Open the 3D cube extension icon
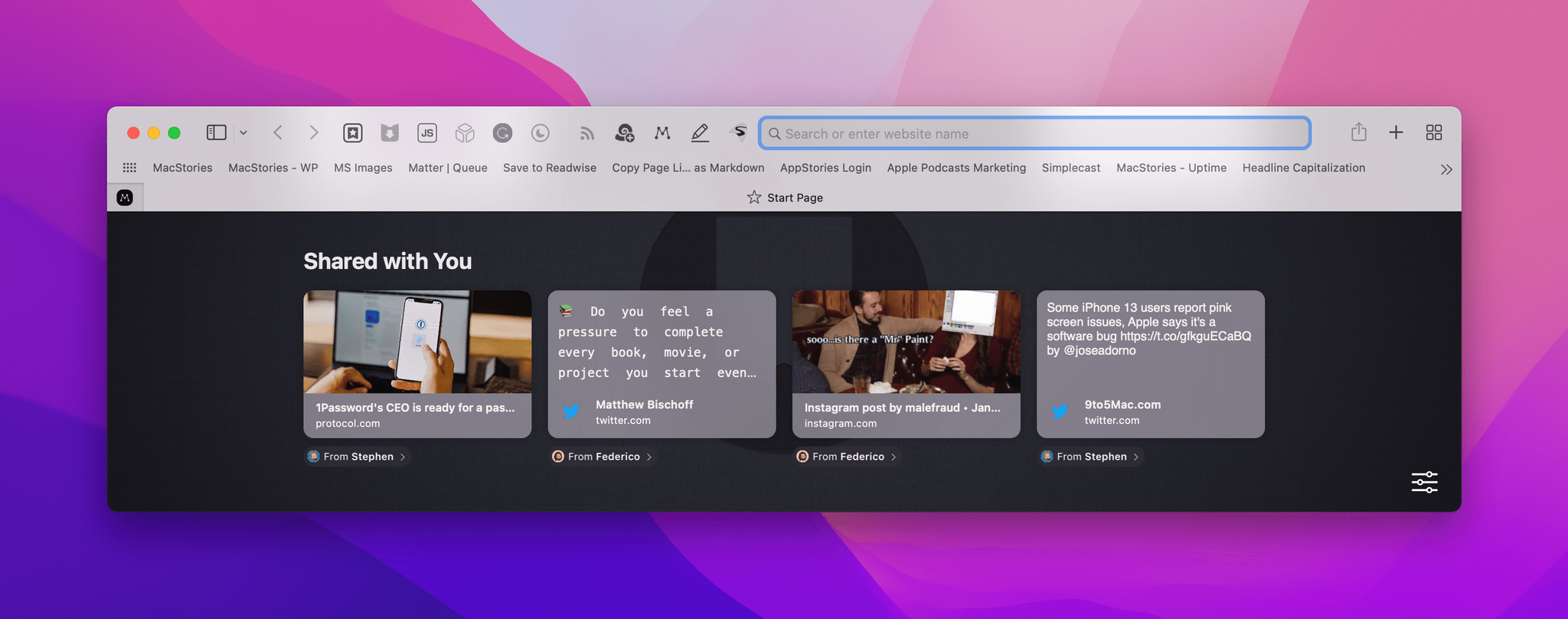Viewport: 1568px width, 619px height. (x=465, y=133)
